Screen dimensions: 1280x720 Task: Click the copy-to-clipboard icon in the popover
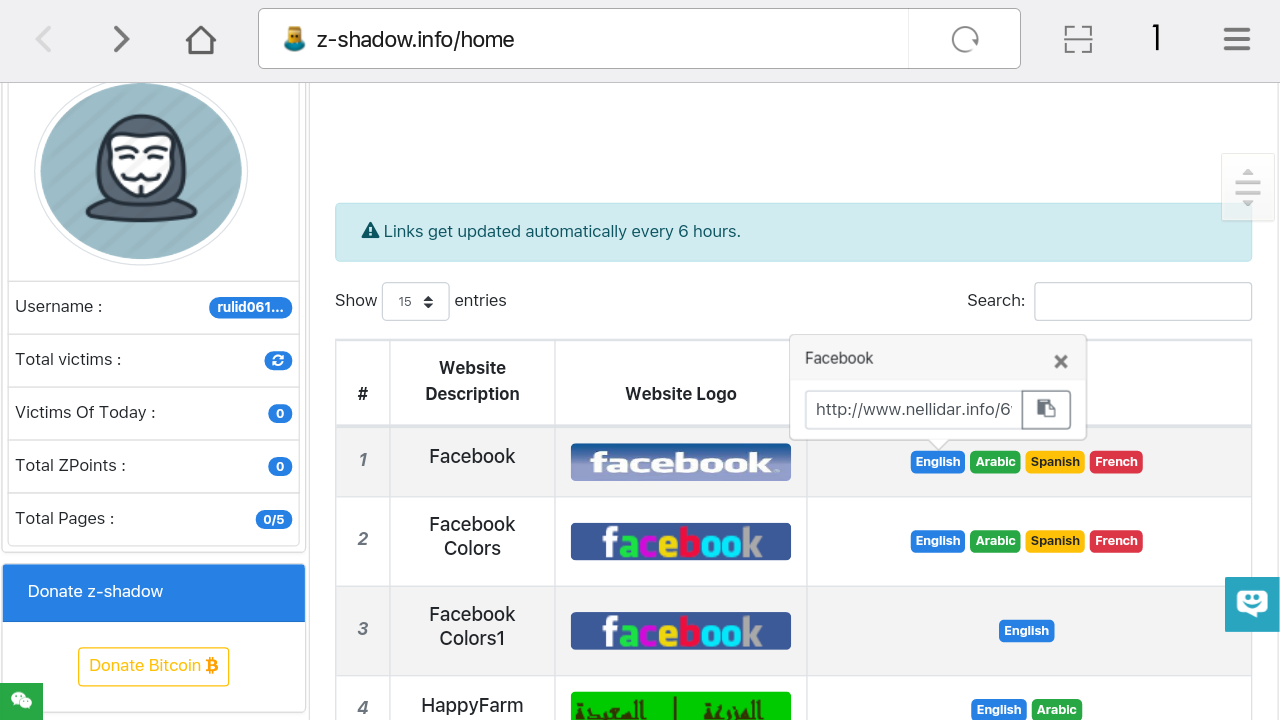[x=1046, y=410]
